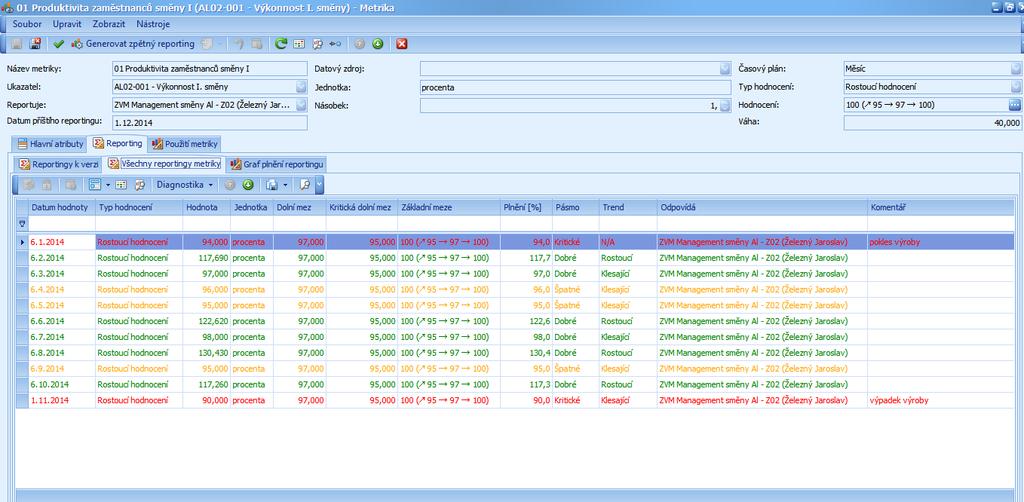
Task: Sort by the Datum hodnoty column header
Action: 62,207
